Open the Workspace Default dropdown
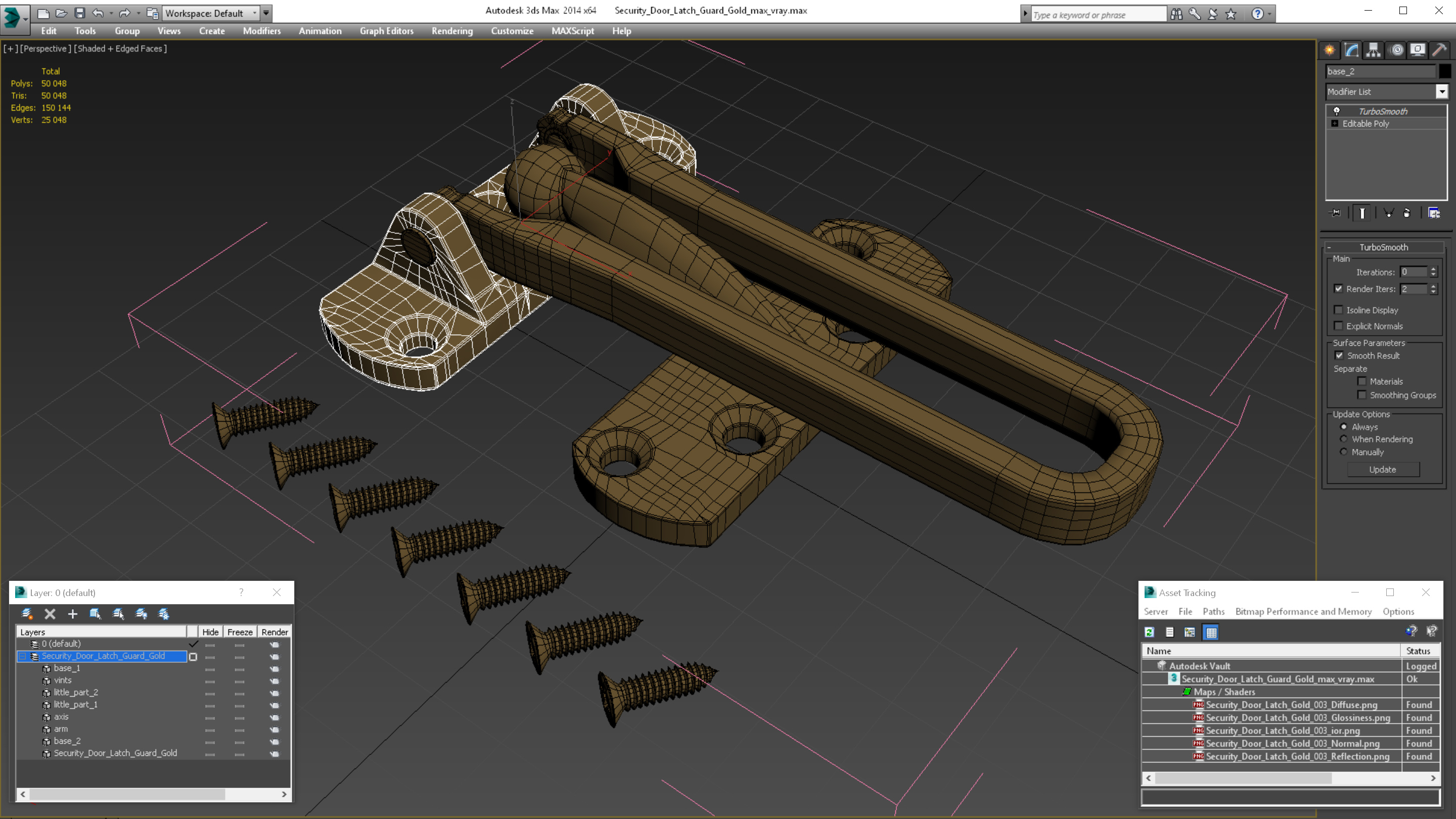 (x=210, y=13)
